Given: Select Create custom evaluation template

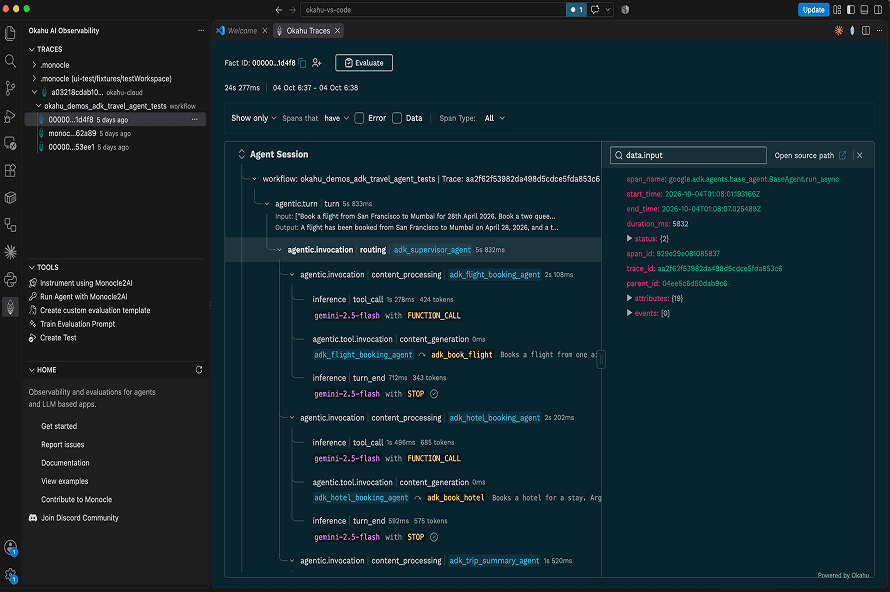Looking at the screenshot, I should (95, 310).
